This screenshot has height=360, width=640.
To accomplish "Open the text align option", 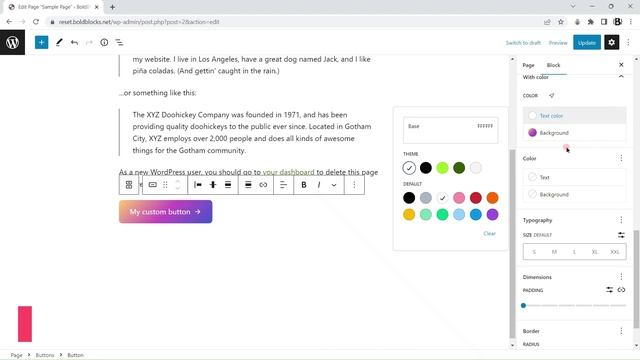I will (283, 185).
